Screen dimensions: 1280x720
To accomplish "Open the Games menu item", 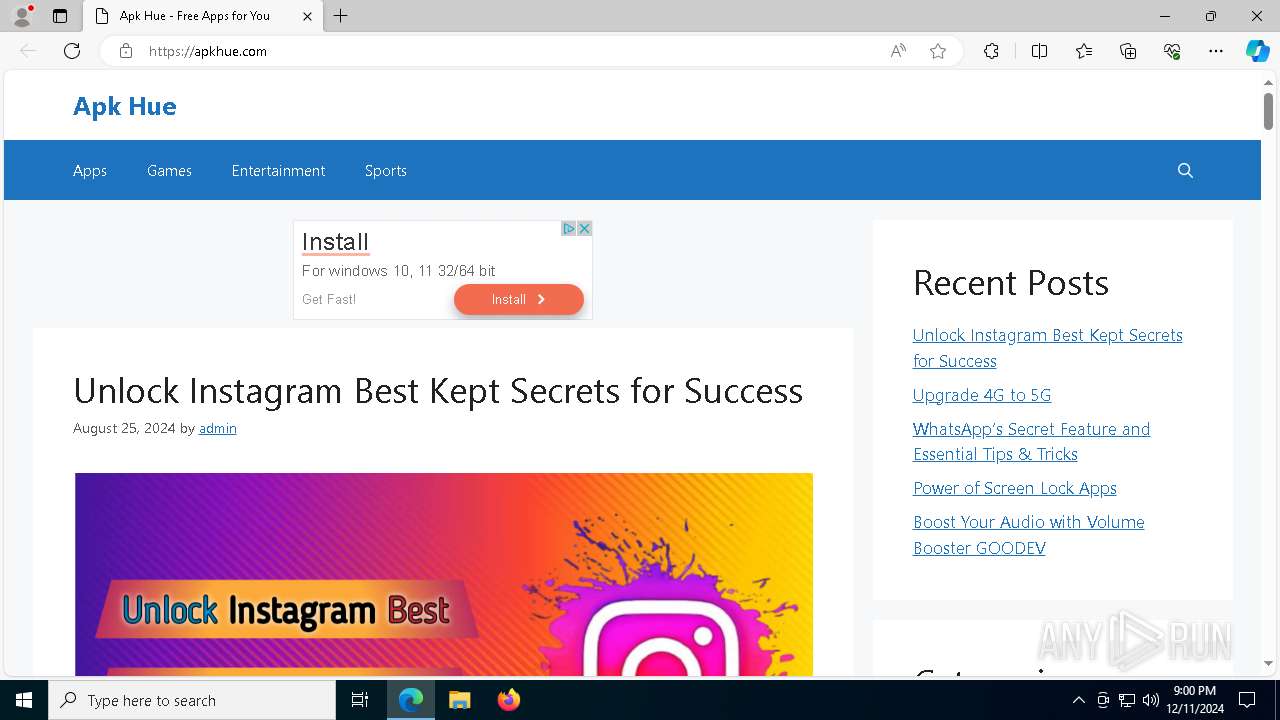I will coord(169,171).
